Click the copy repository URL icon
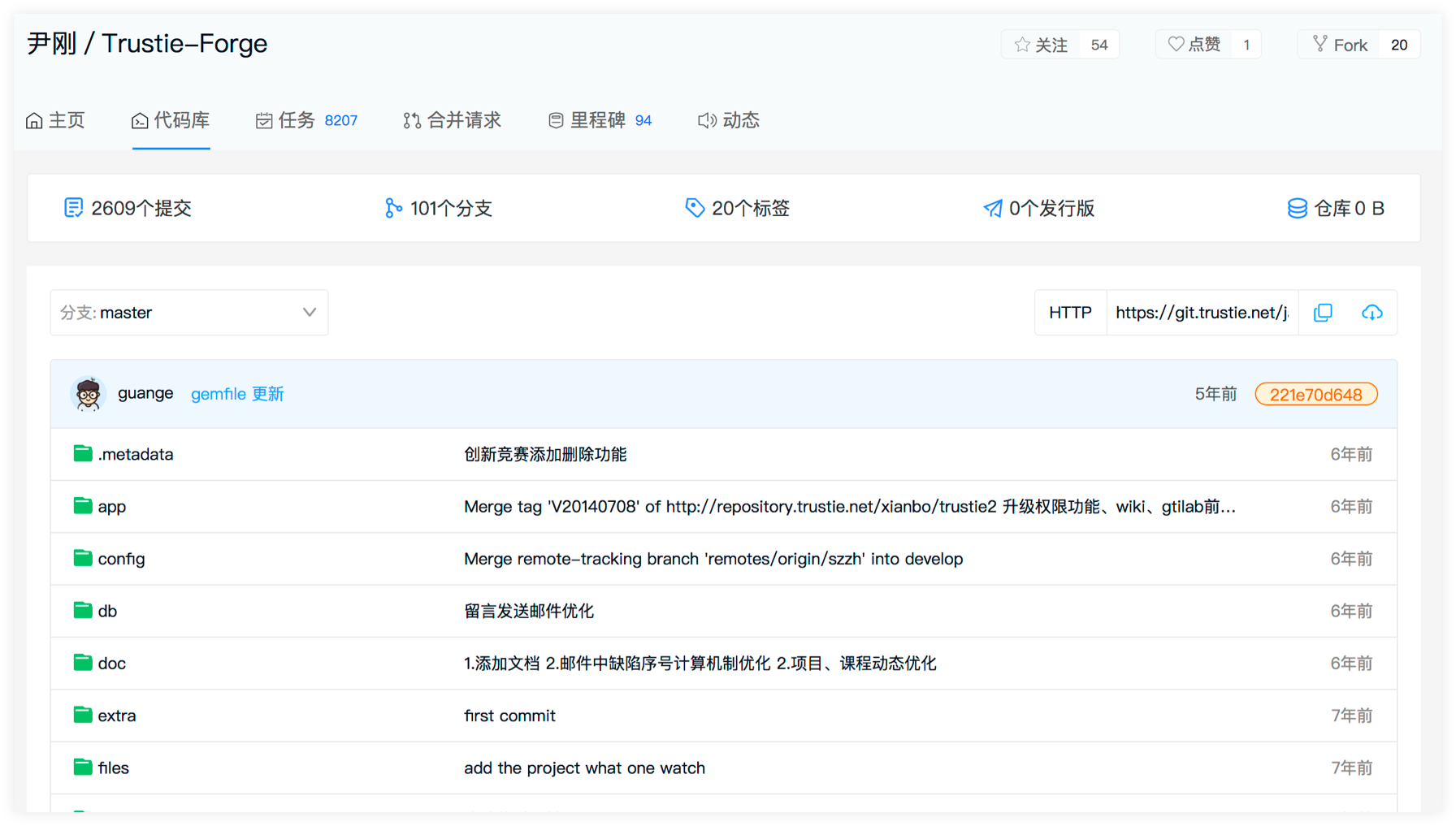This screenshot has width=1456, height=826. [1323, 313]
